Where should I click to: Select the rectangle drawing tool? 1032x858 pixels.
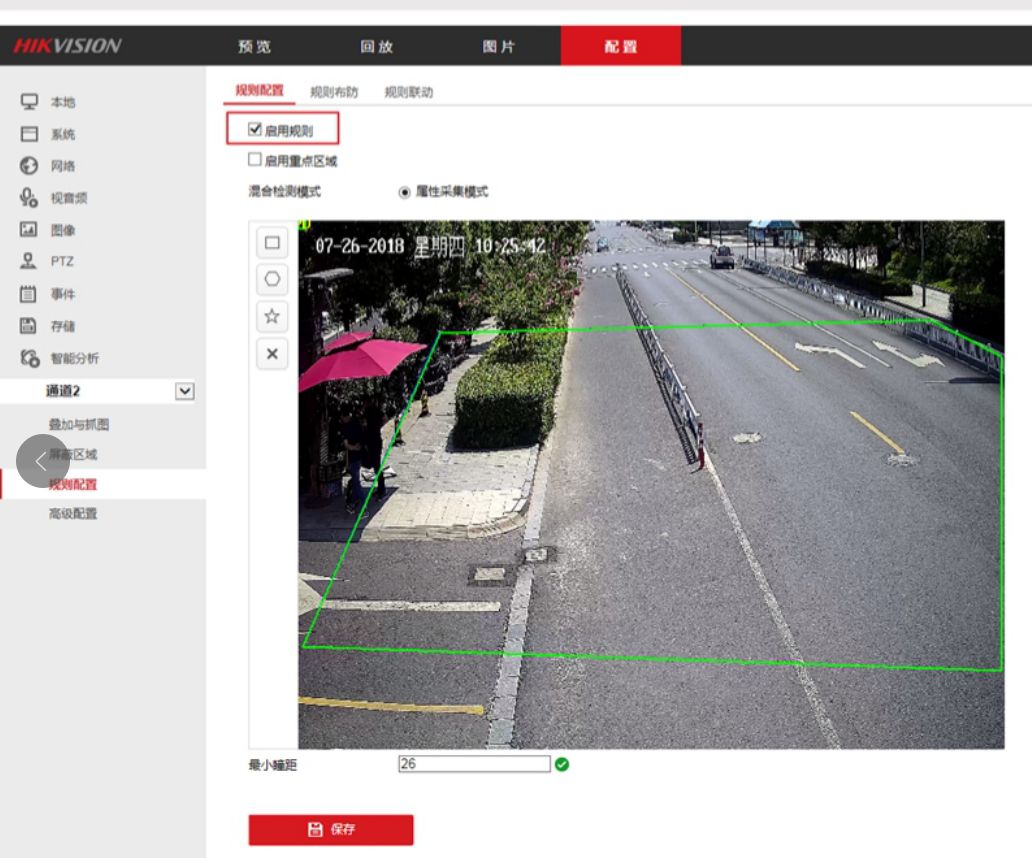point(271,243)
